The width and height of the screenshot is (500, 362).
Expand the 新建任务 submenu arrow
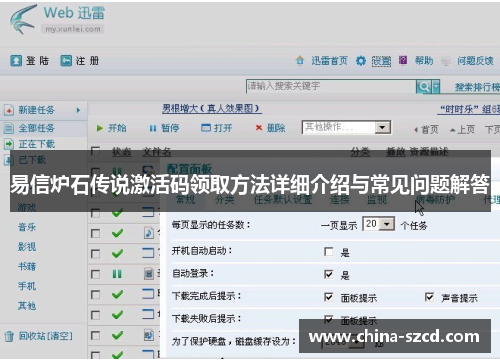pyautogui.click(x=78, y=110)
